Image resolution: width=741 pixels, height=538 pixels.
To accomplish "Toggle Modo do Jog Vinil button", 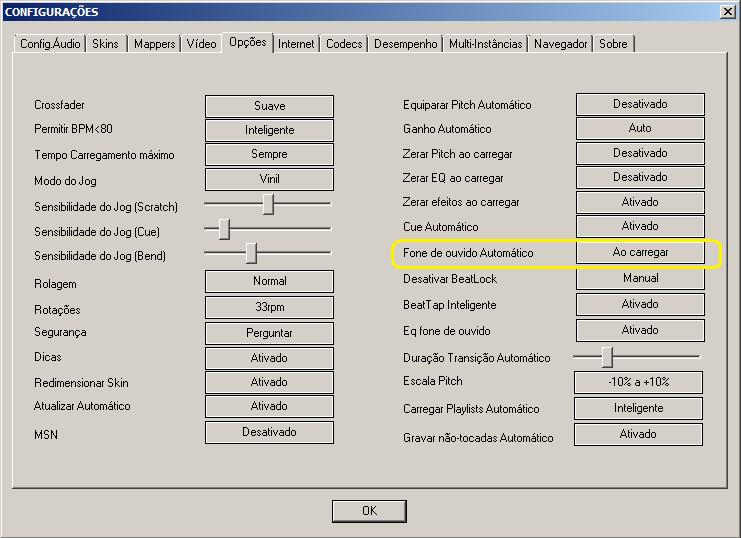I will pyautogui.click(x=269, y=179).
